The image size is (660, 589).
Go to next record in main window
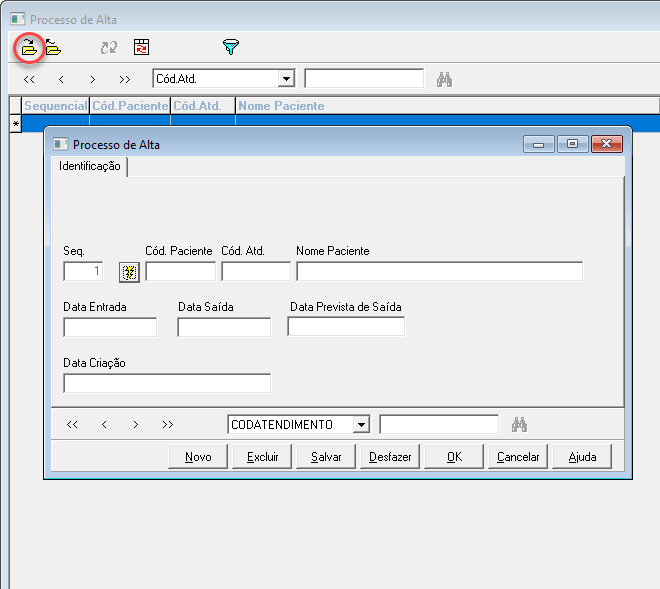[x=93, y=79]
